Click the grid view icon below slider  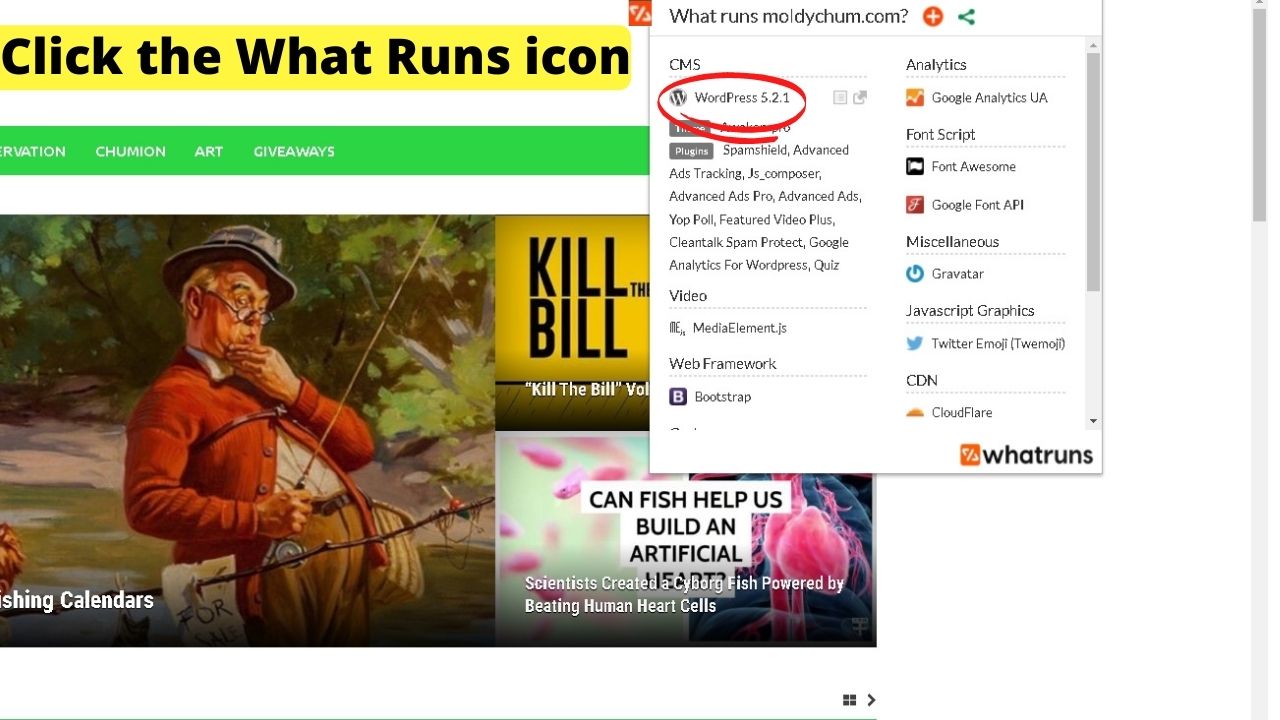[850, 700]
